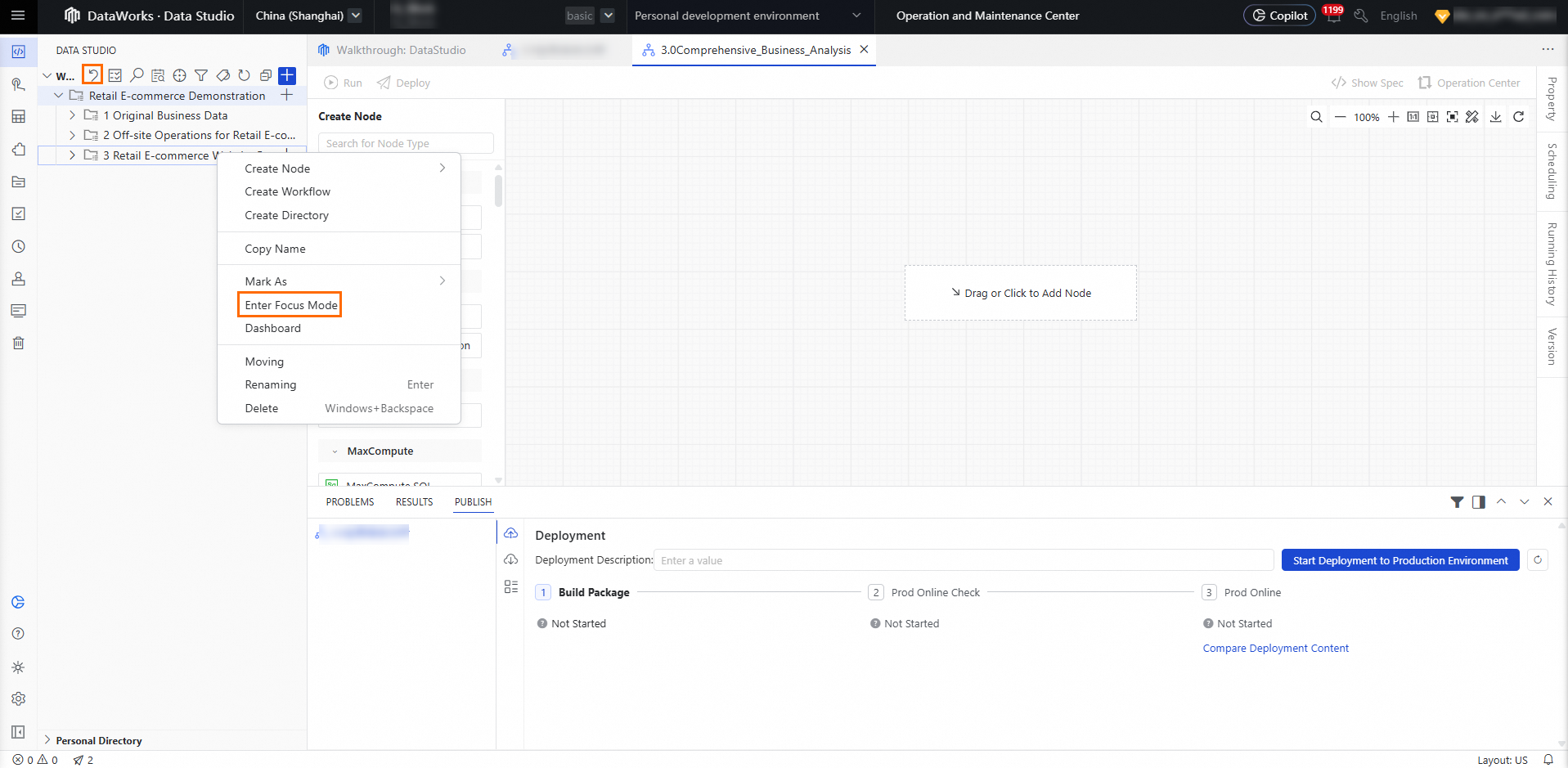This screenshot has height=768, width=1568.
Task: Click the collapse-all icon in Data Studio toolbar
Action: tap(265, 75)
